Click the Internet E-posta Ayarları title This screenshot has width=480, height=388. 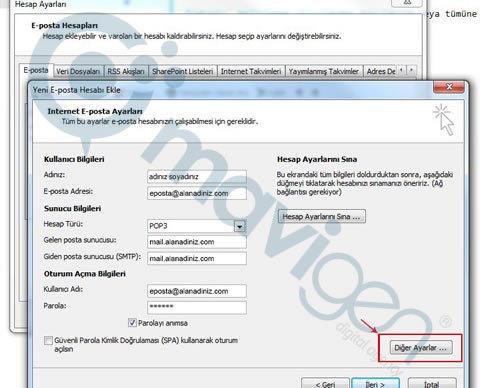[x=95, y=111]
